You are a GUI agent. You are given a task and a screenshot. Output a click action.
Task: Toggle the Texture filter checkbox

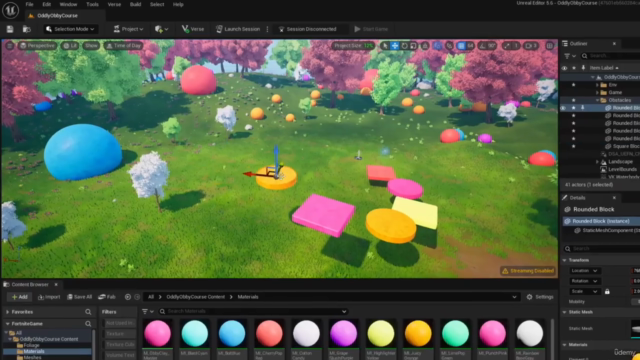(119, 334)
